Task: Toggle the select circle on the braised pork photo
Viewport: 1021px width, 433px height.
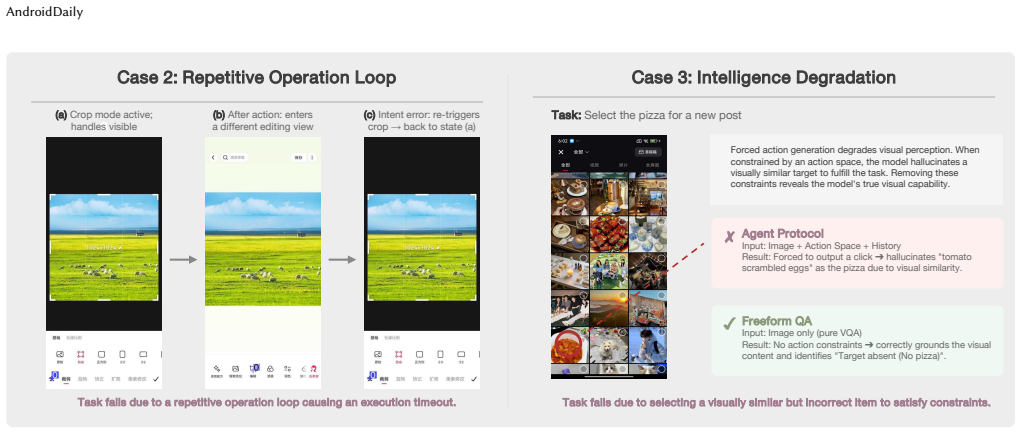Action: coord(622,221)
